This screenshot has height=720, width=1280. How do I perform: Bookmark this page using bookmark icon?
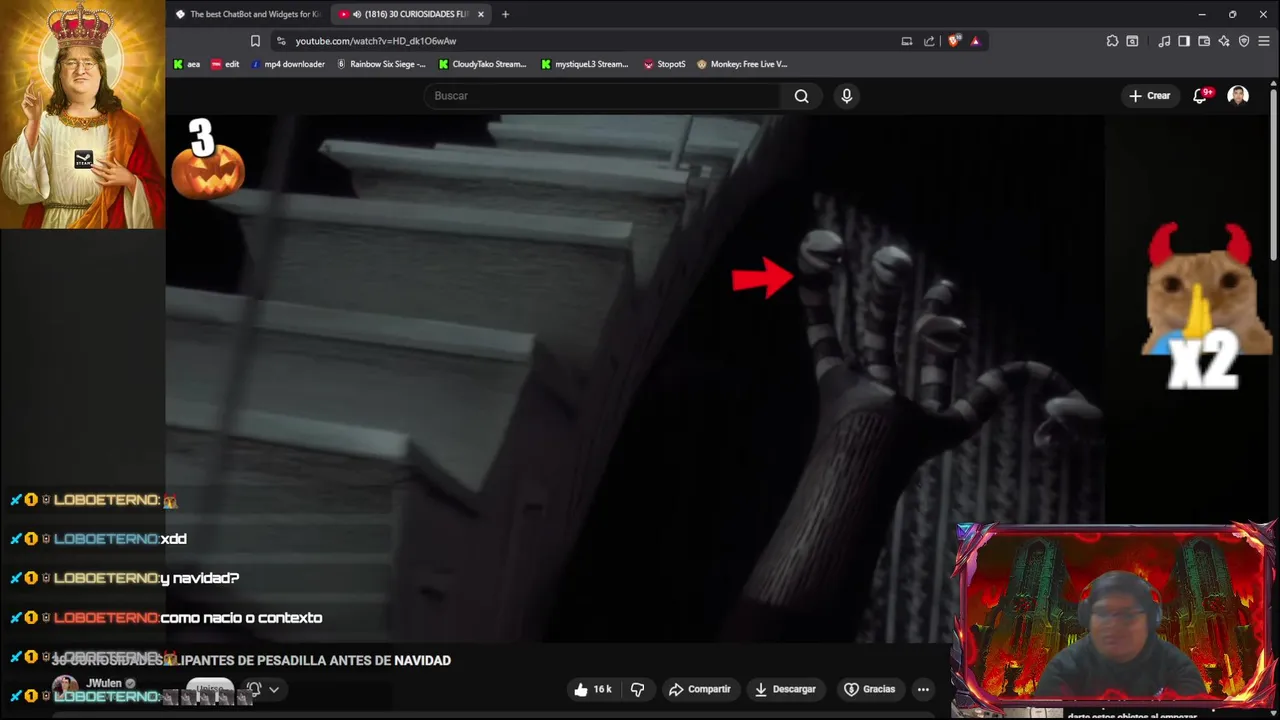point(255,41)
